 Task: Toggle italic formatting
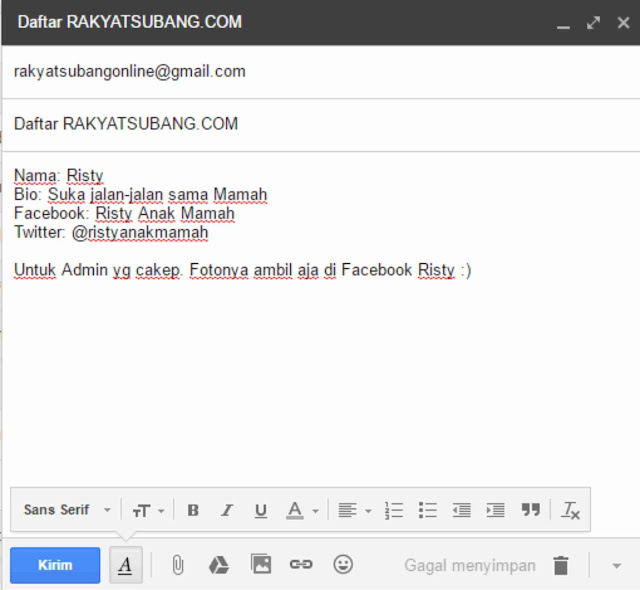227,510
